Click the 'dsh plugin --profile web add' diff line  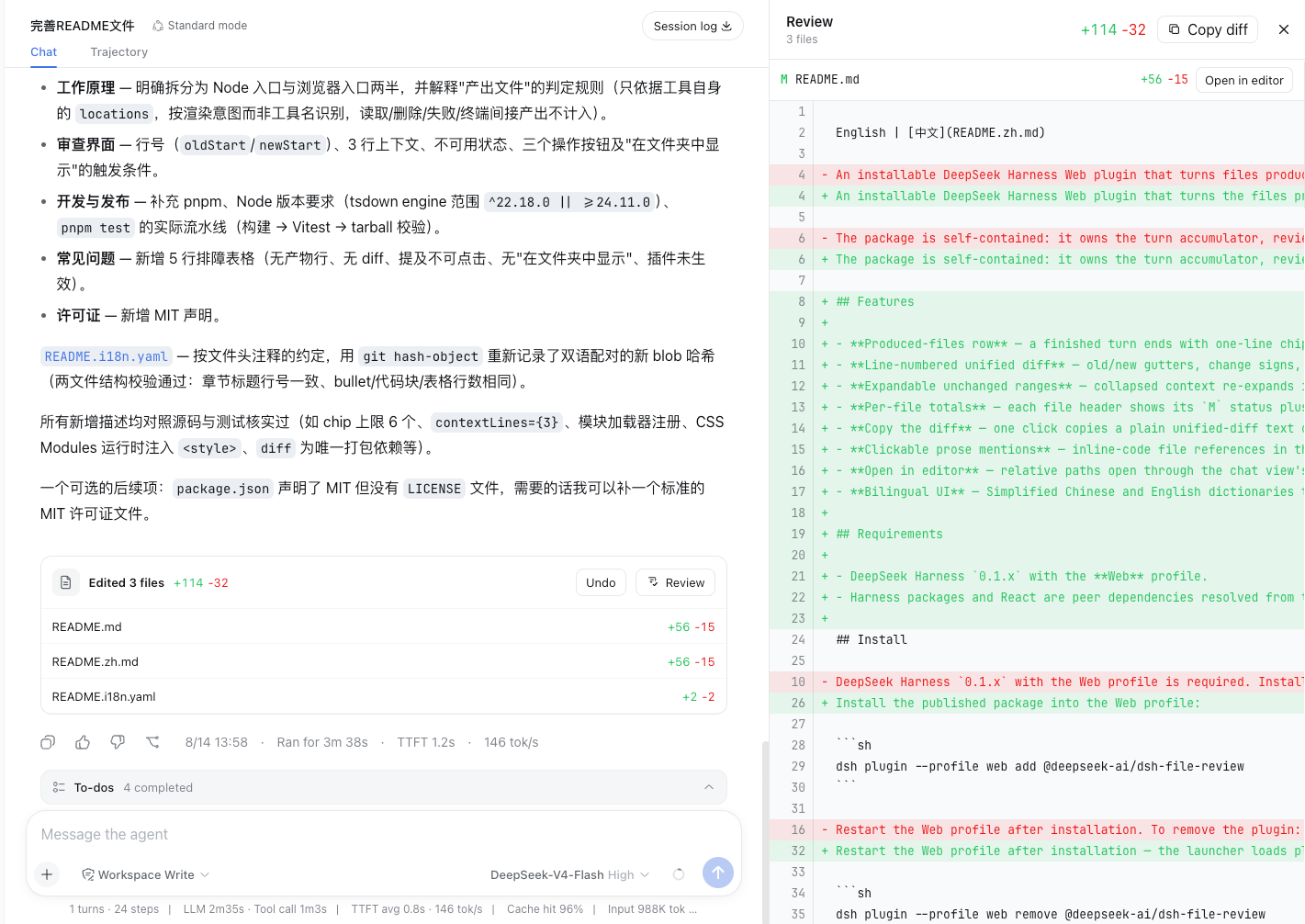click(1037, 766)
